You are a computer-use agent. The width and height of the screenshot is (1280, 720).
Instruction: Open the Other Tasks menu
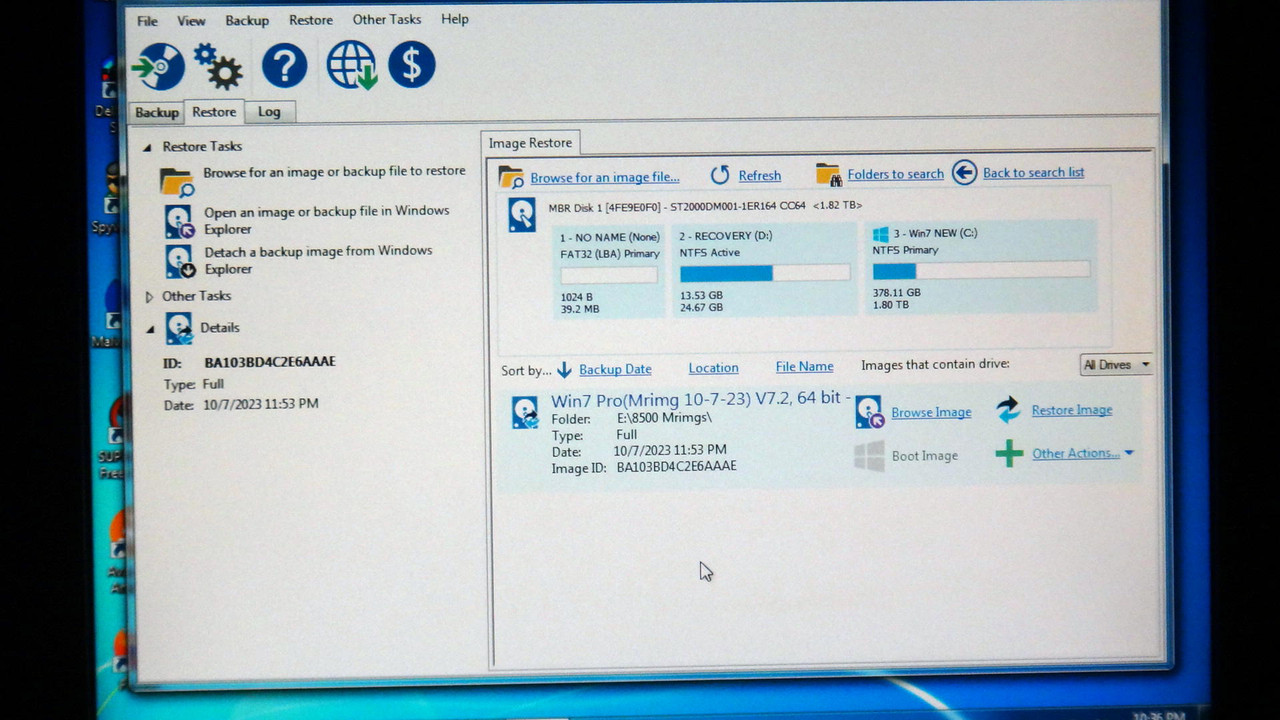tap(387, 19)
